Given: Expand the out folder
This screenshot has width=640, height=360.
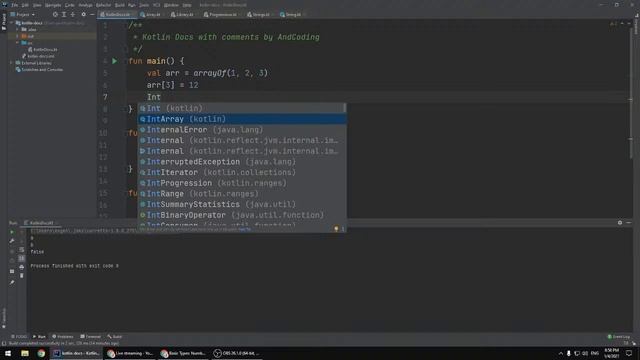Looking at the screenshot, I should pos(18,36).
